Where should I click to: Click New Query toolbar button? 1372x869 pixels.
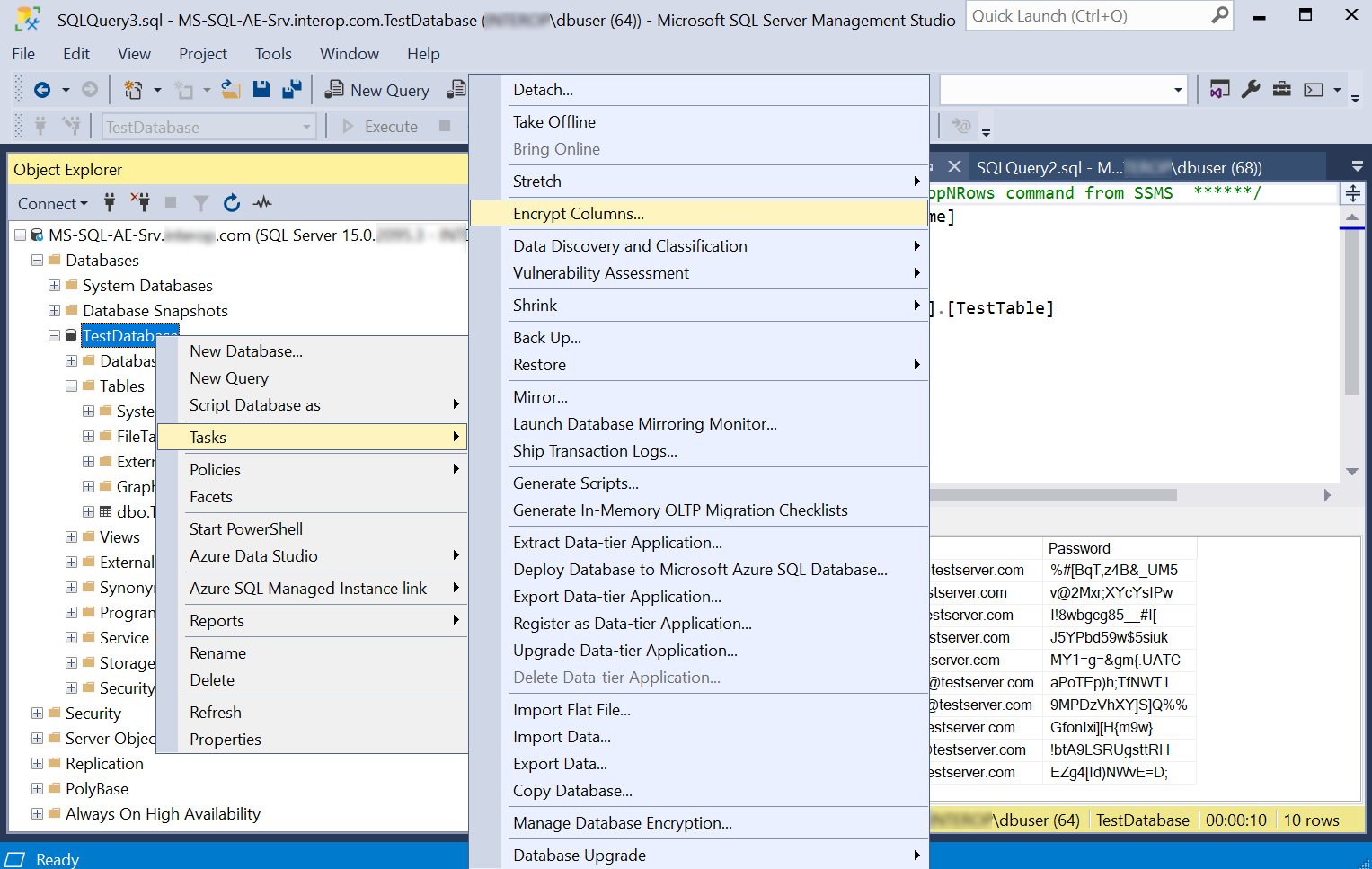(377, 90)
